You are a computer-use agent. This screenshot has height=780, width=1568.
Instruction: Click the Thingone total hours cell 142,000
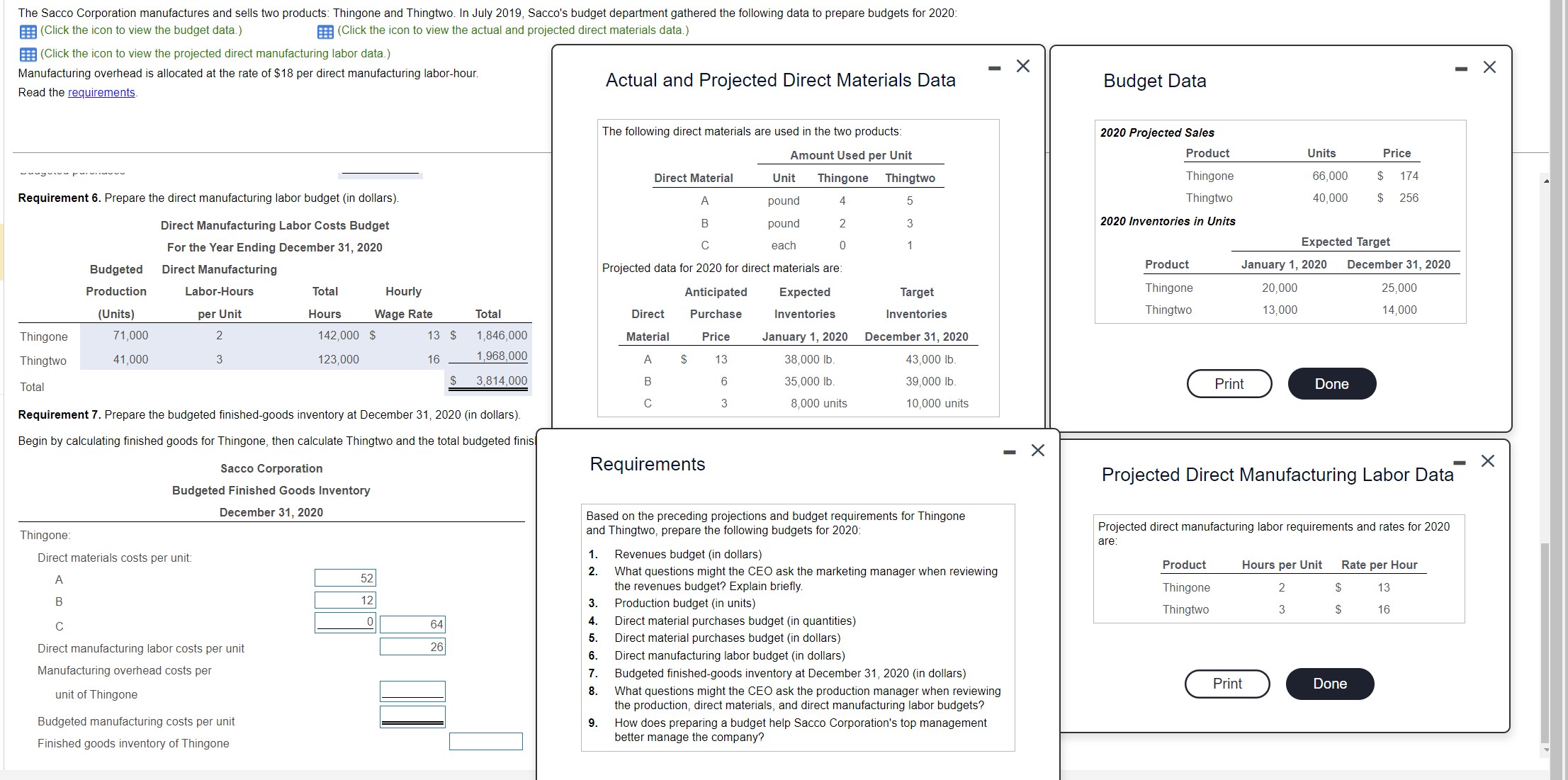click(338, 335)
